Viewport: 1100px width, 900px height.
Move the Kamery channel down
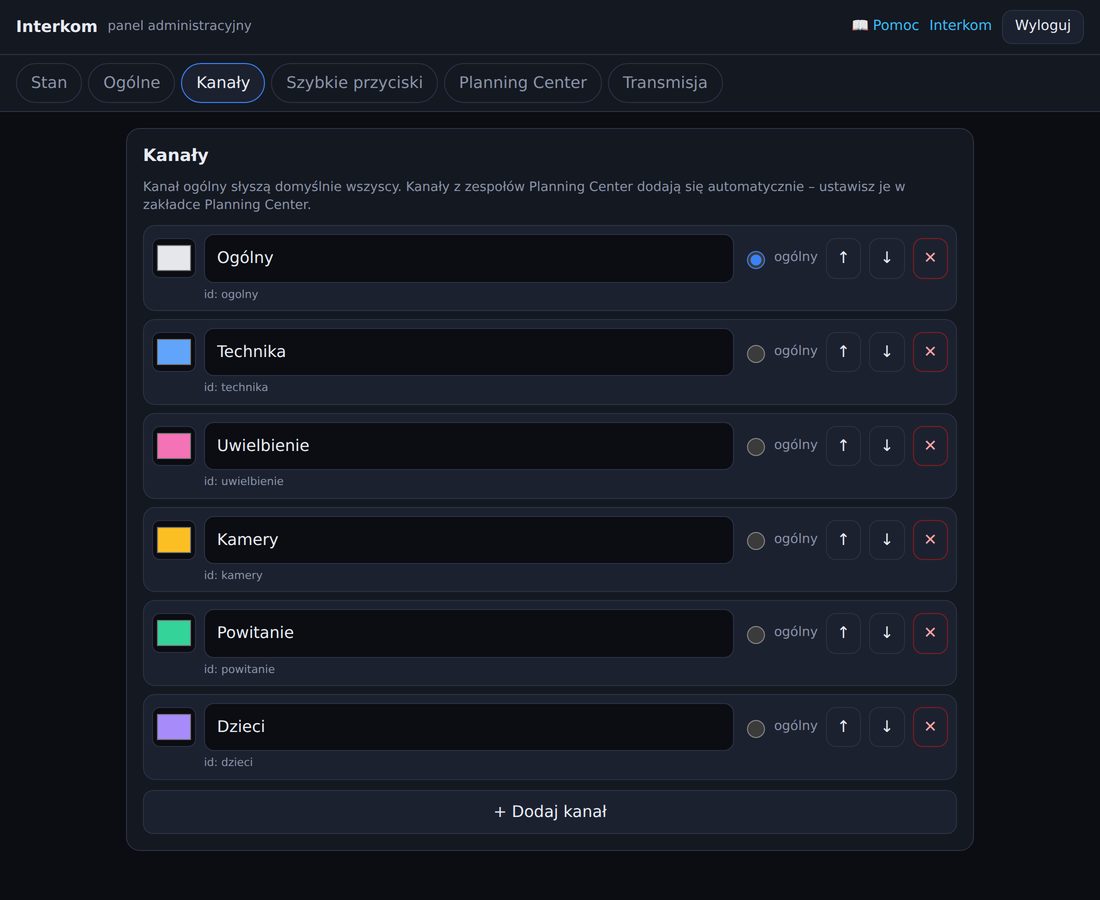click(887, 539)
